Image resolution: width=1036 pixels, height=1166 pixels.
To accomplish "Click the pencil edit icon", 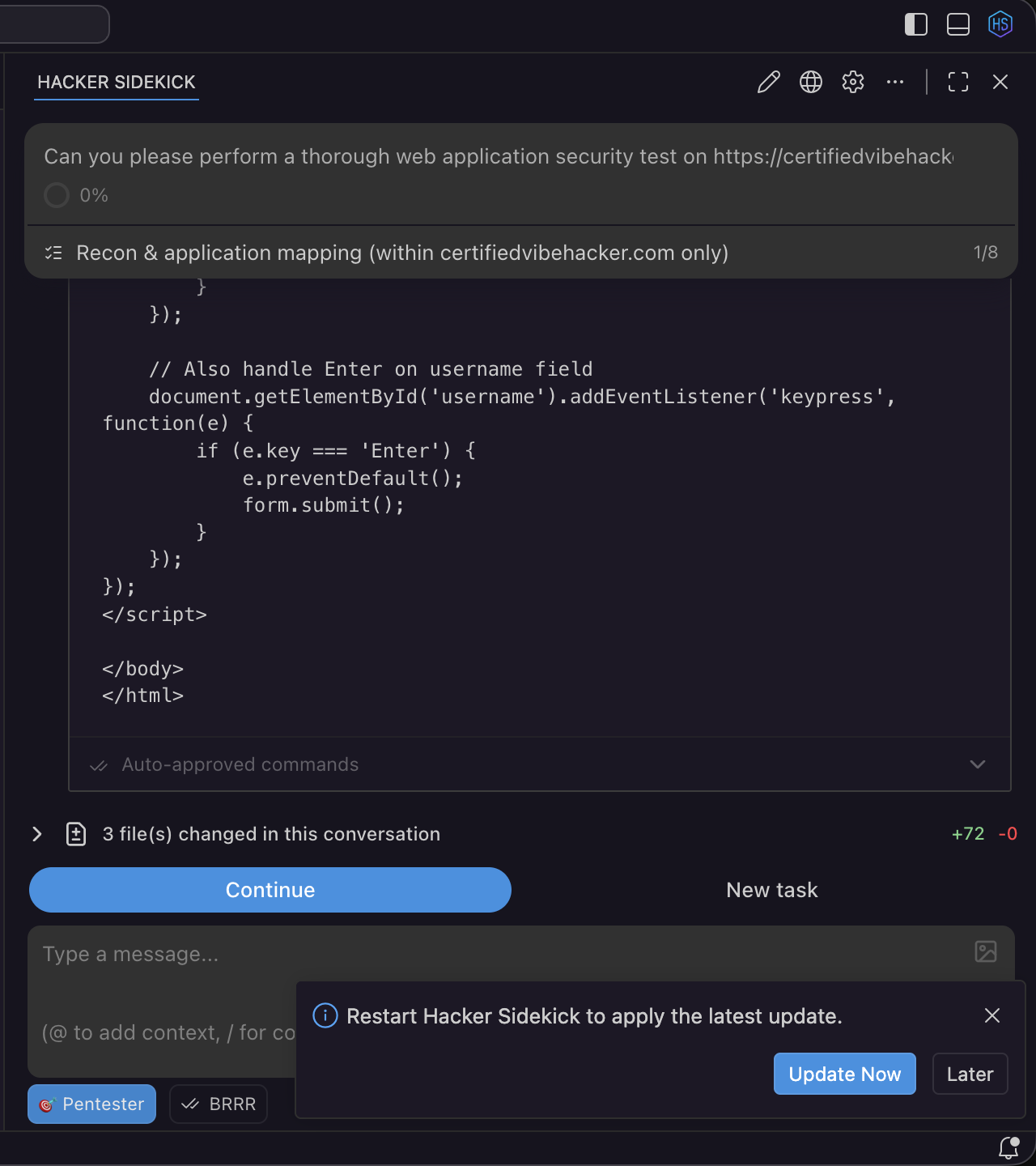I will (769, 82).
